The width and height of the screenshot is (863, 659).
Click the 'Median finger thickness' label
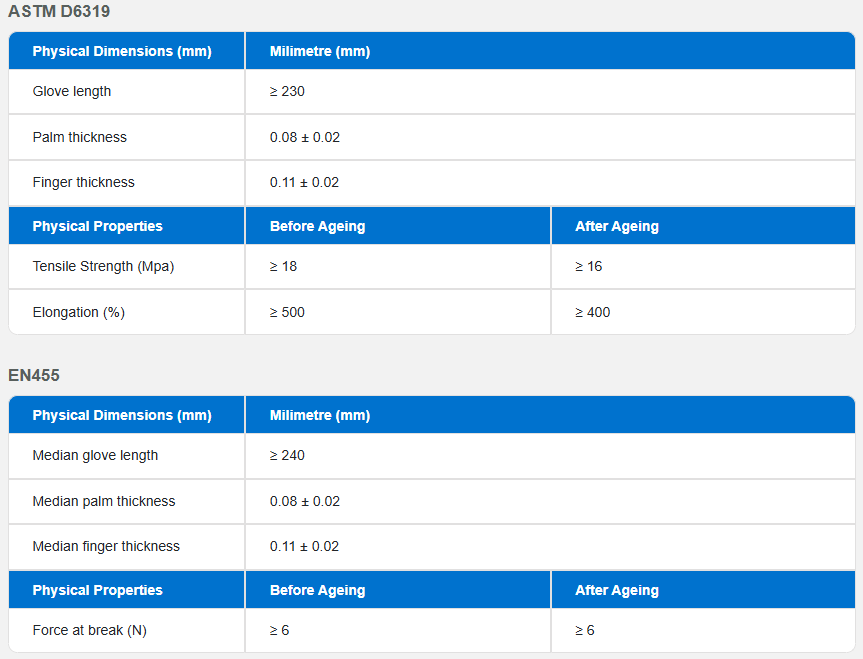pyautogui.click(x=106, y=546)
